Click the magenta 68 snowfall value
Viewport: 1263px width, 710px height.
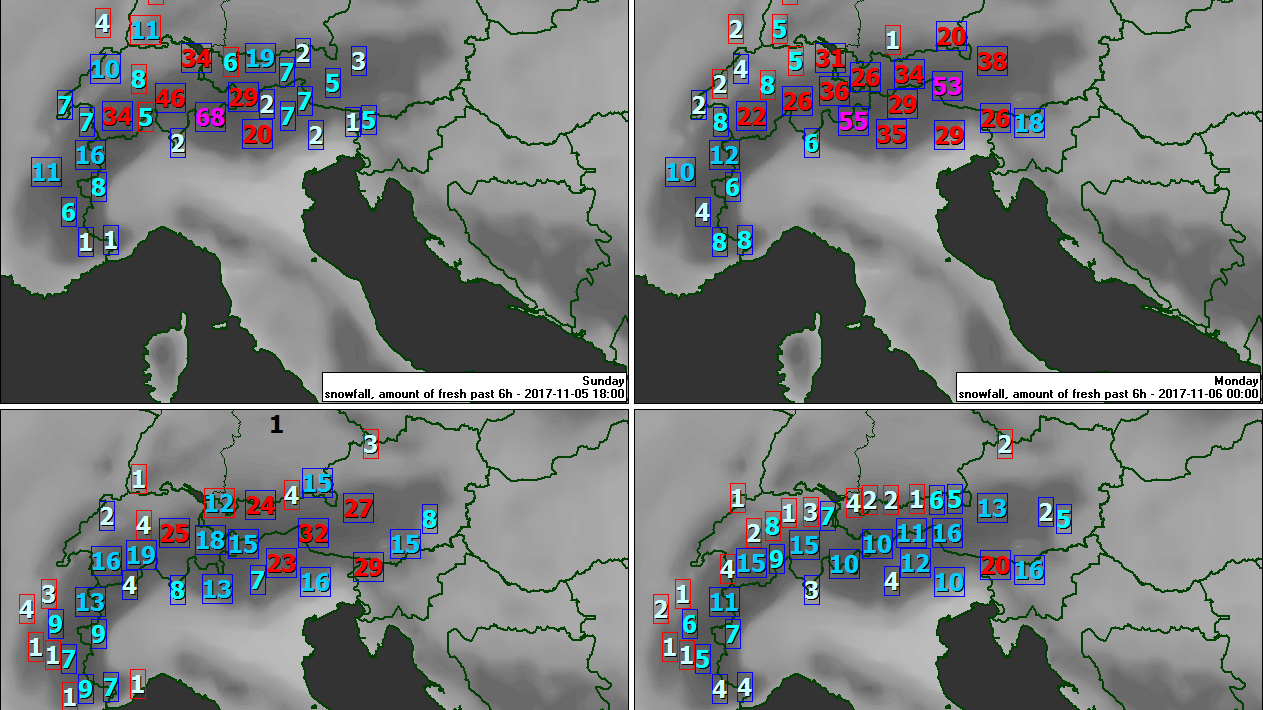pyautogui.click(x=210, y=116)
